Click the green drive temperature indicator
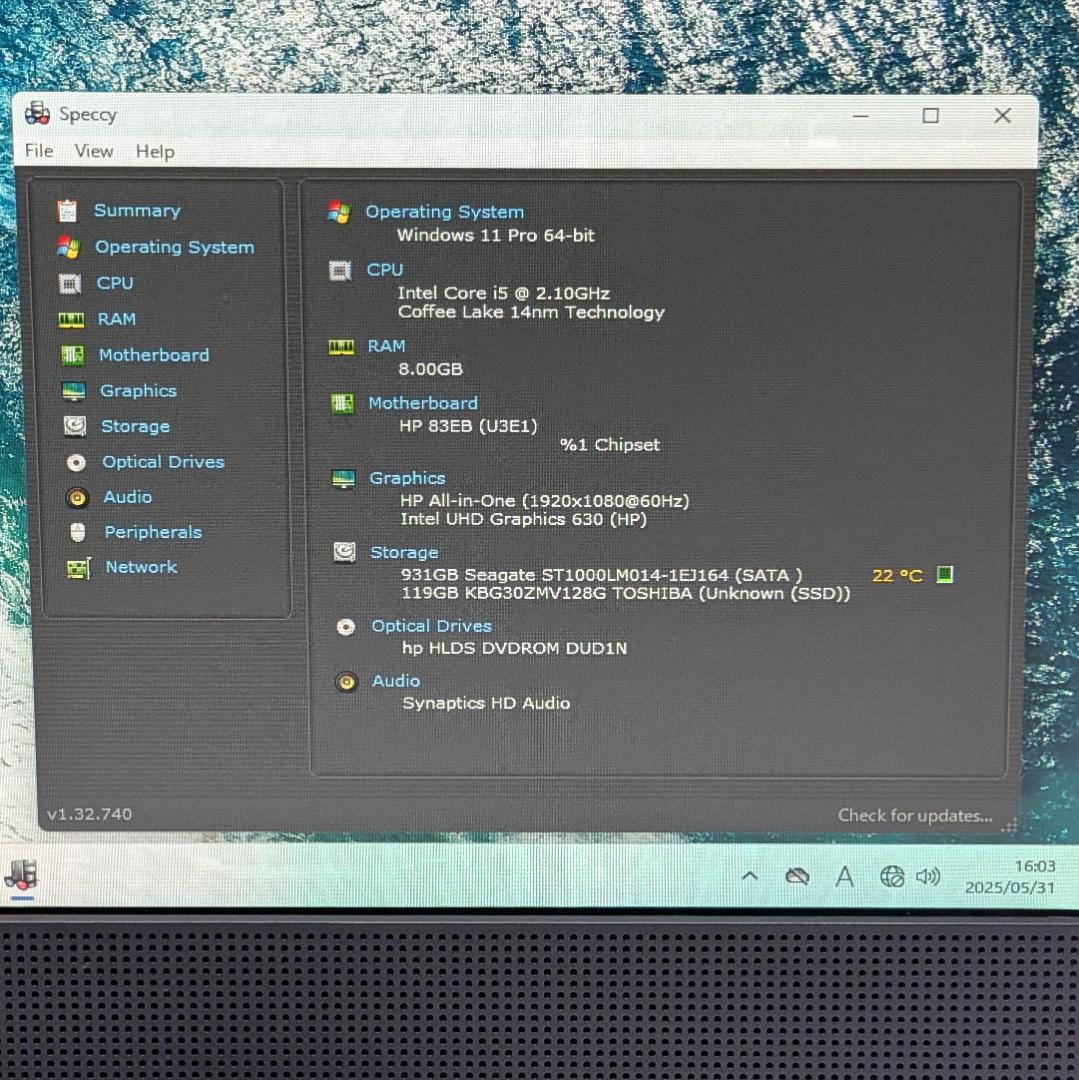Image resolution: width=1079 pixels, height=1080 pixels. (944, 575)
